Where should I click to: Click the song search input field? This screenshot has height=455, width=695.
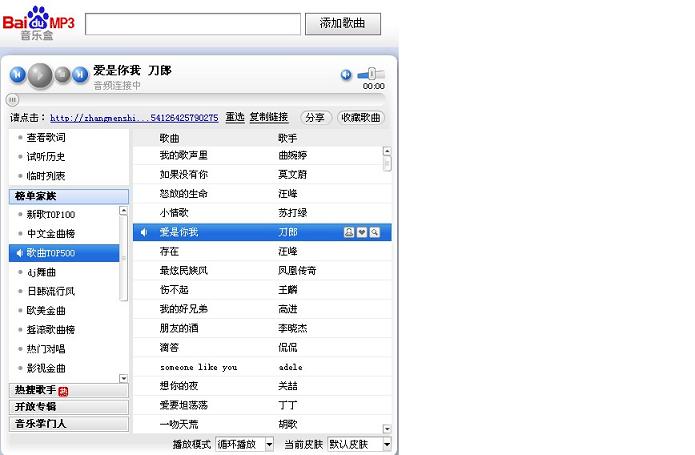pos(192,24)
